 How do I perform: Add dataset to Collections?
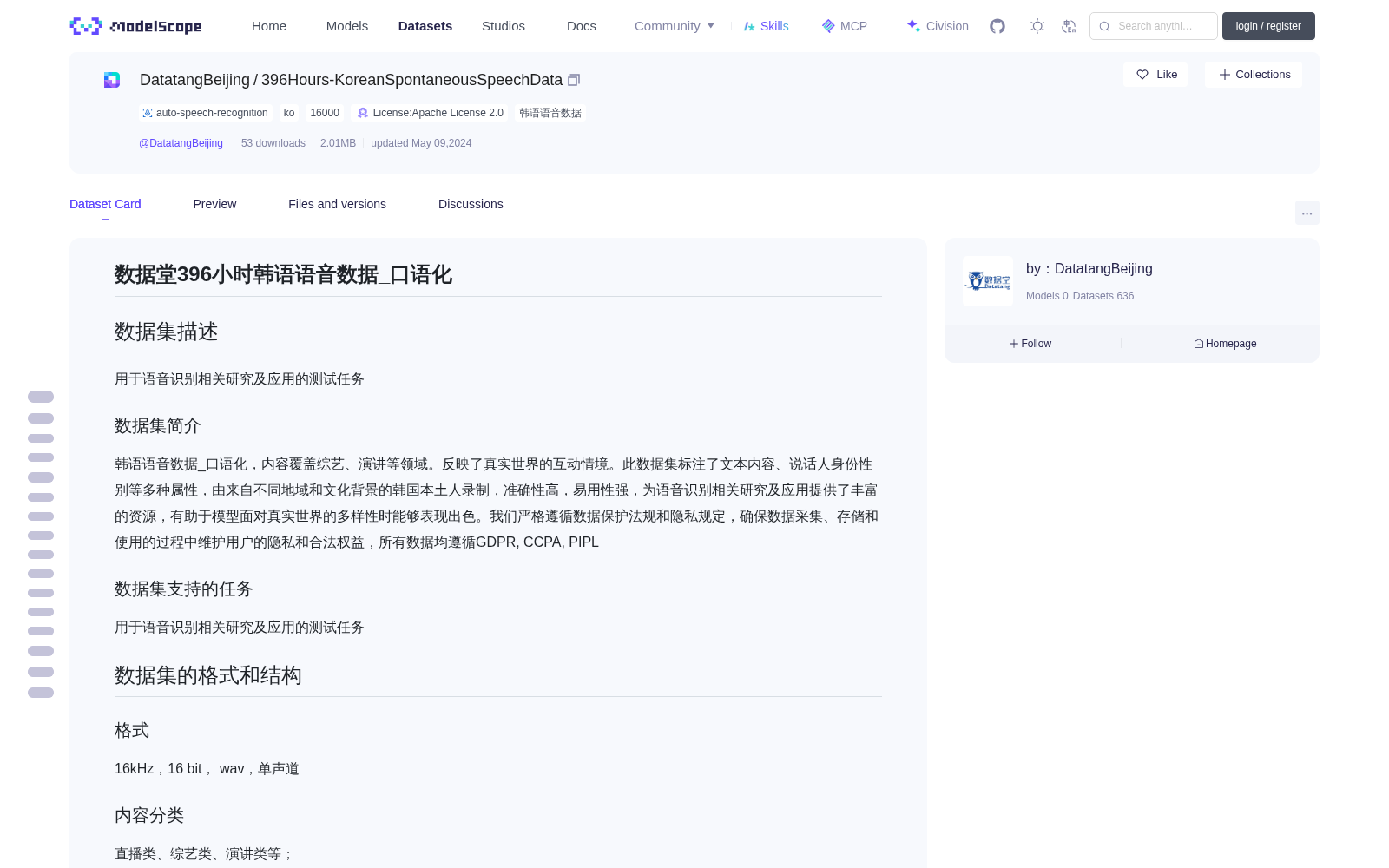pyautogui.click(x=1254, y=75)
